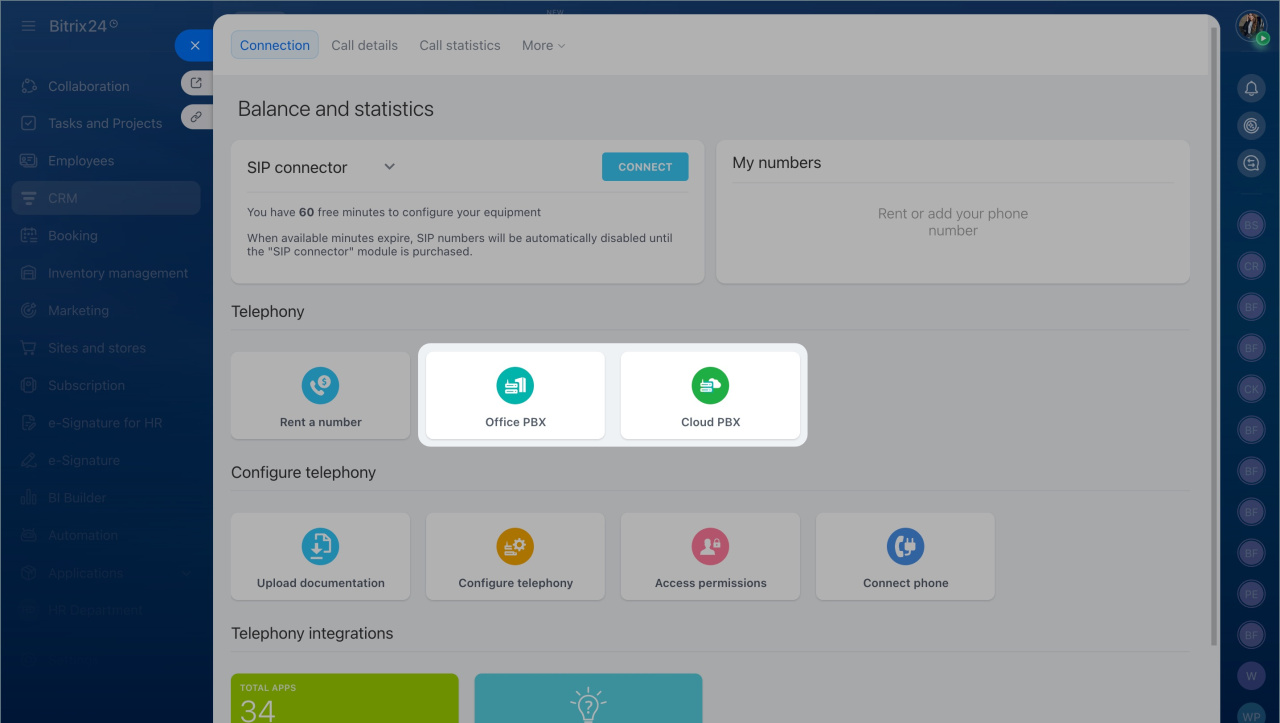This screenshot has width=1280, height=723.
Task: Expand the More menu
Action: click(543, 45)
